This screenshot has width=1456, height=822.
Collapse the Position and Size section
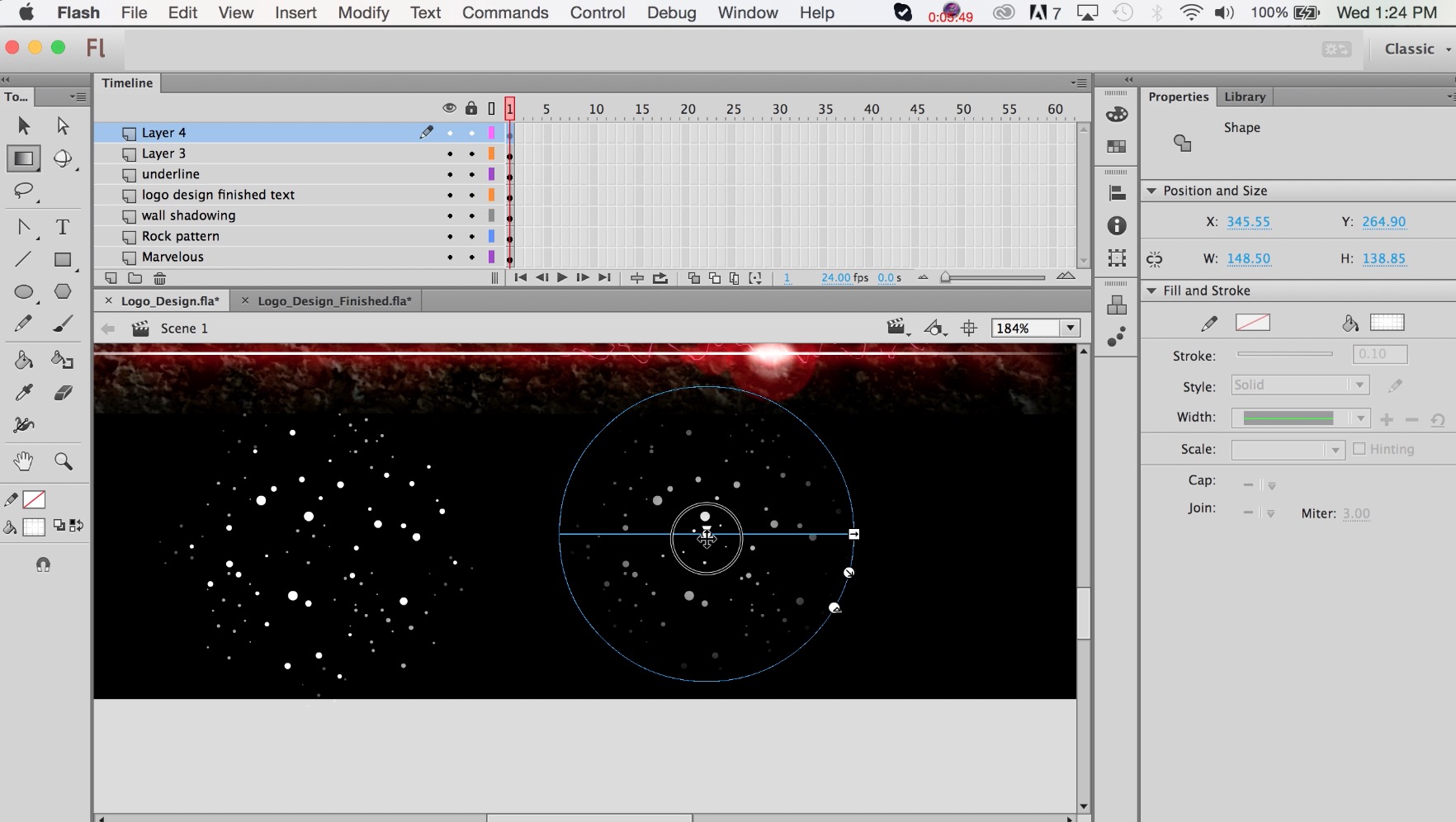[x=1152, y=191]
